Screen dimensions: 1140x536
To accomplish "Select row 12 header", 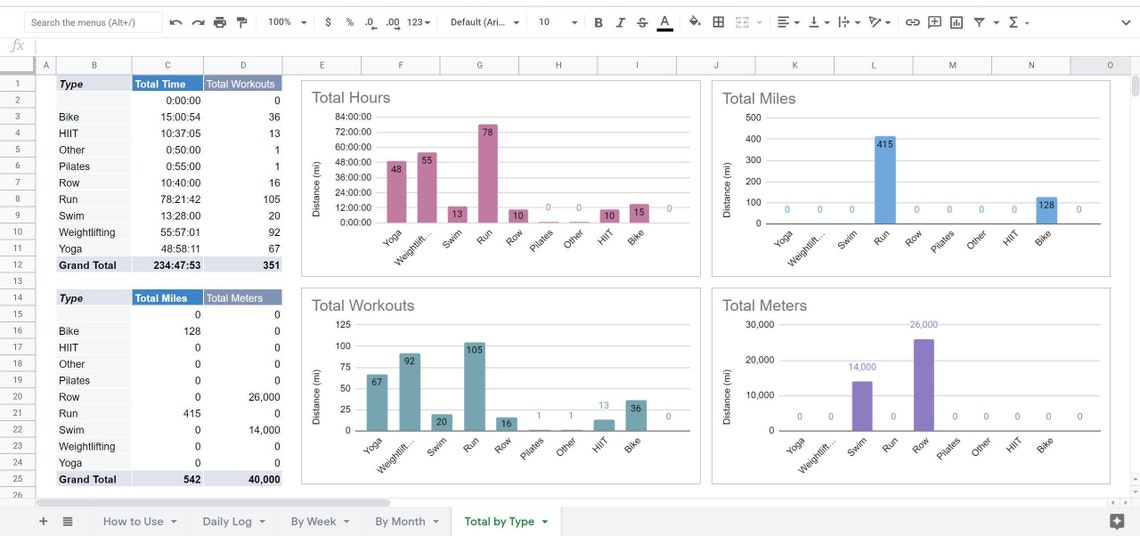I will click(17, 265).
